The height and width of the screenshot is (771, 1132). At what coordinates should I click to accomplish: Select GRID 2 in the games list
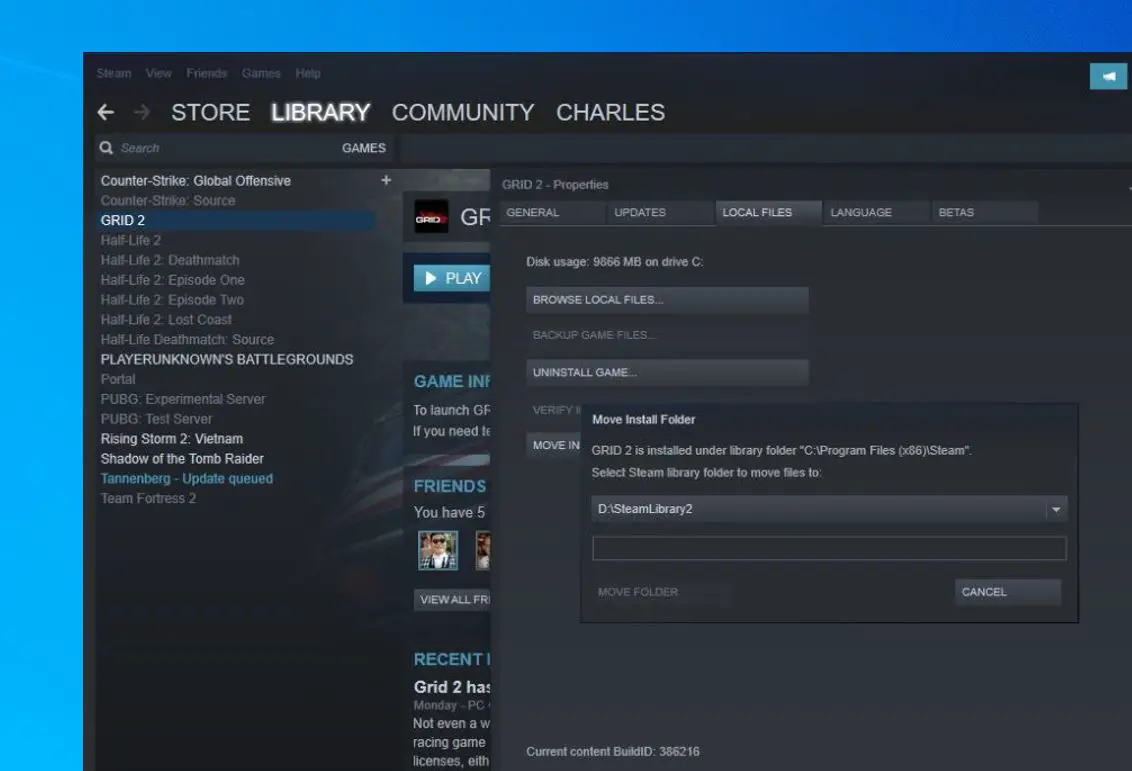tap(235, 220)
